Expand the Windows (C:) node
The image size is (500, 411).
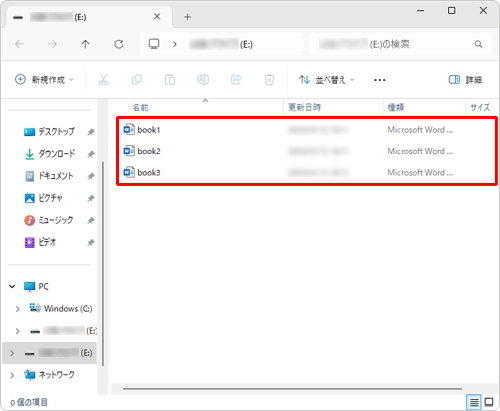(18, 309)
